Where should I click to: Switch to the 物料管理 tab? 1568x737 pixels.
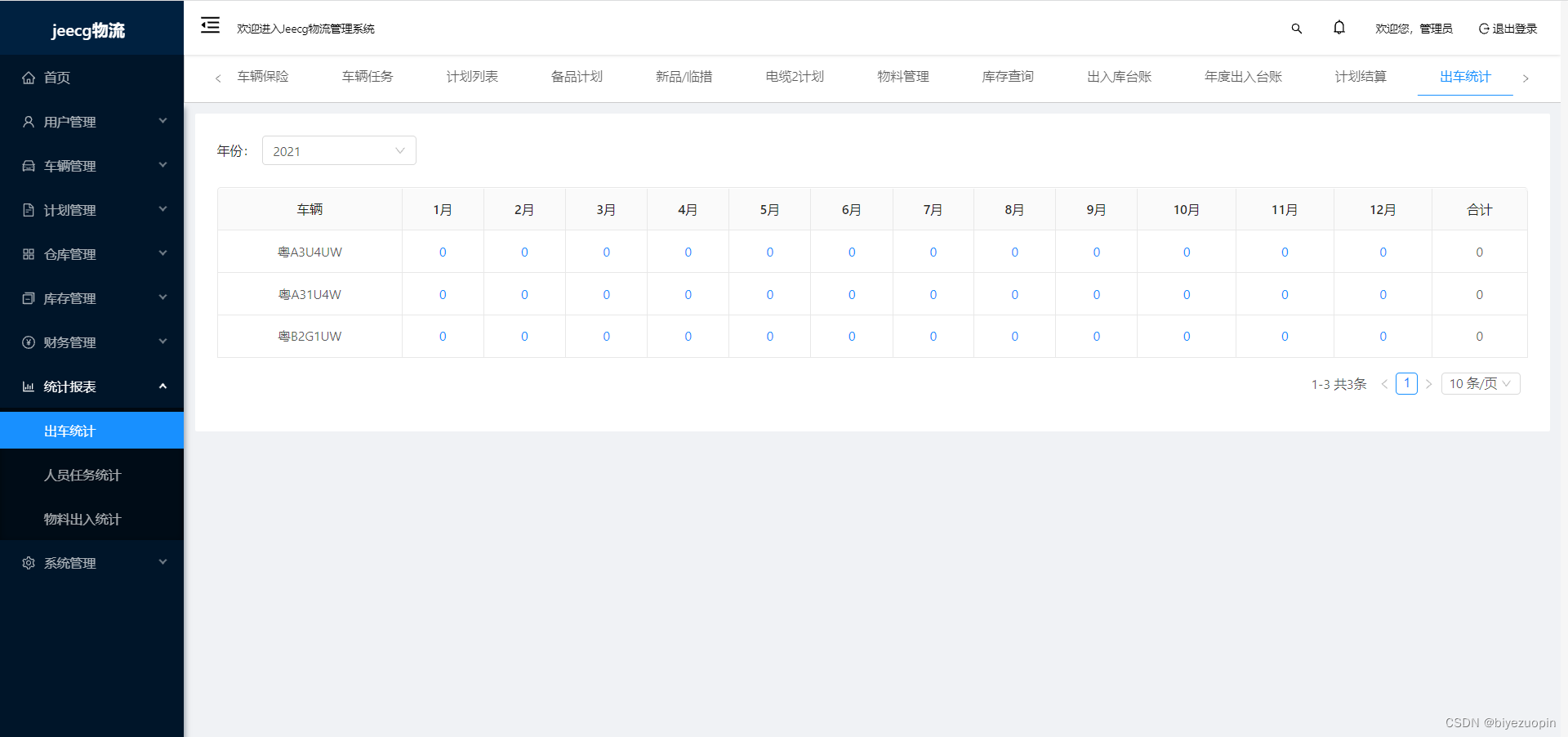click(x=903, y=77)
